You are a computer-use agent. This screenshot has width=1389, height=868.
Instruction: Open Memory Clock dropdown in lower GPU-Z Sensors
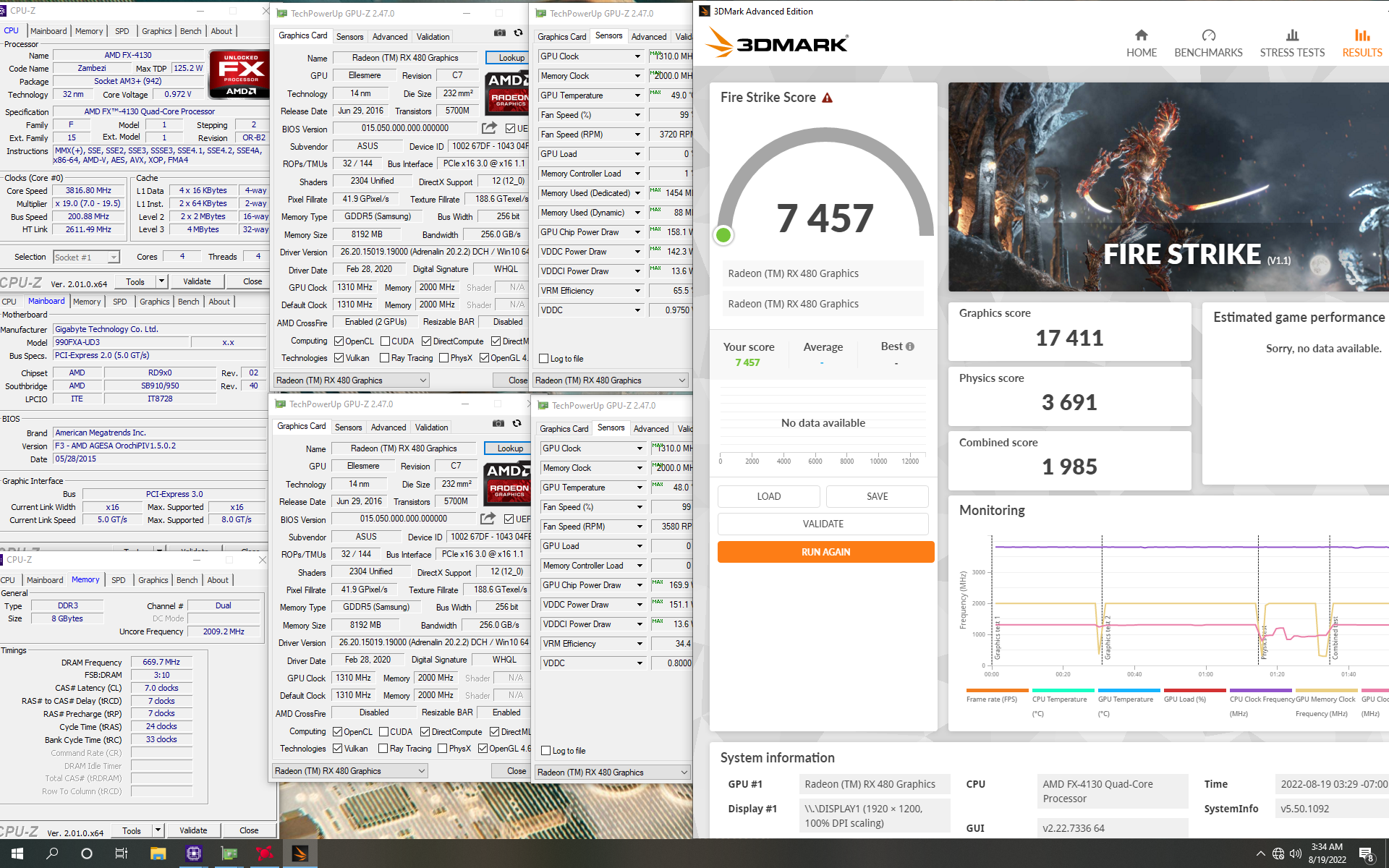[x=640, y=468]
